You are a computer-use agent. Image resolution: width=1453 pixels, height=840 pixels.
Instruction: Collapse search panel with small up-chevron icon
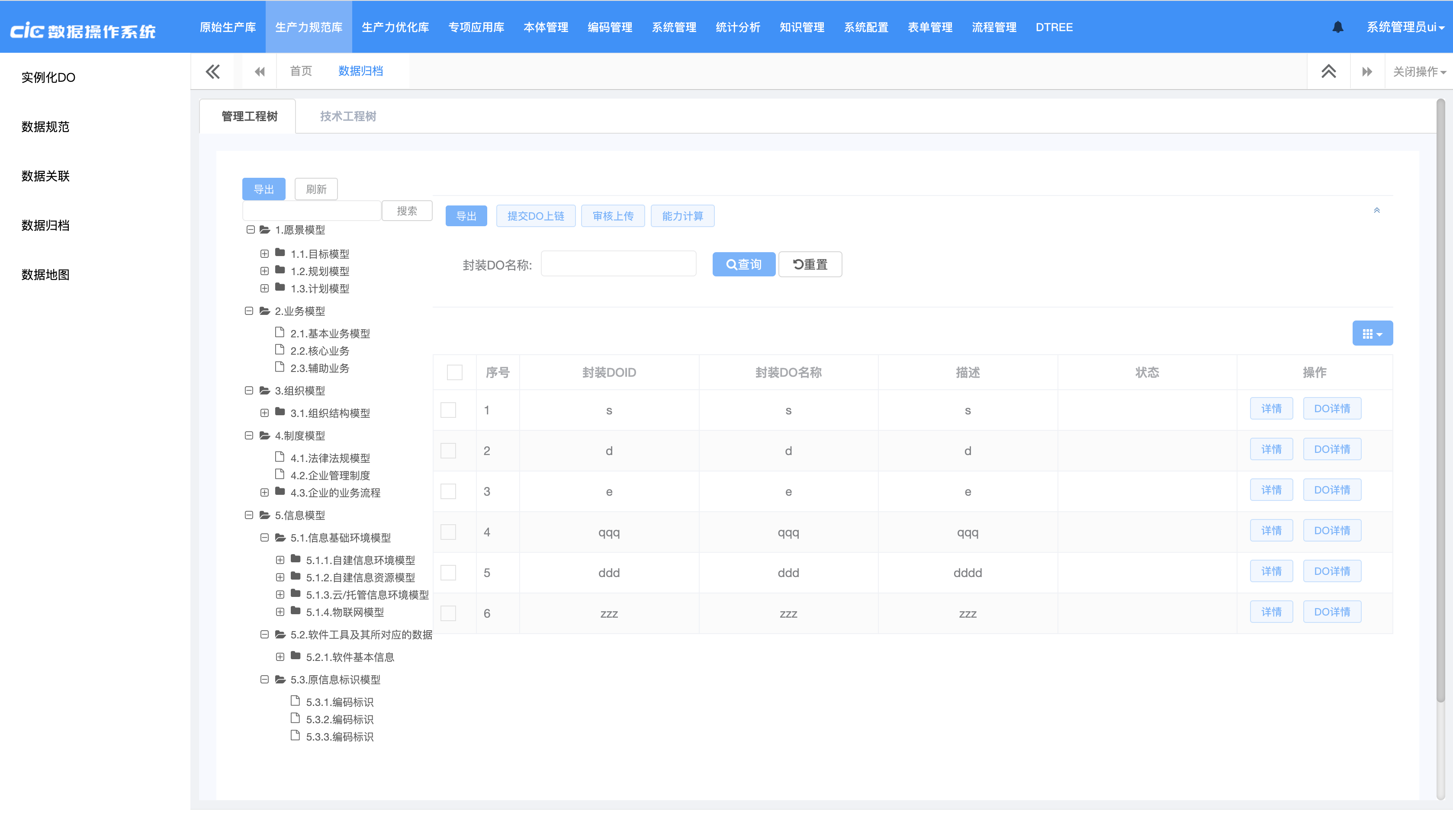click(x=1376, y=210)
